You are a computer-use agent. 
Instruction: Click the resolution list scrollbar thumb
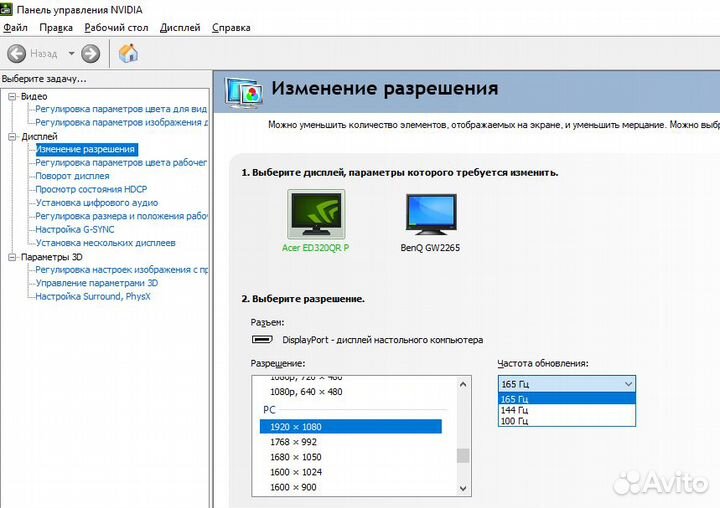(463, 456)
